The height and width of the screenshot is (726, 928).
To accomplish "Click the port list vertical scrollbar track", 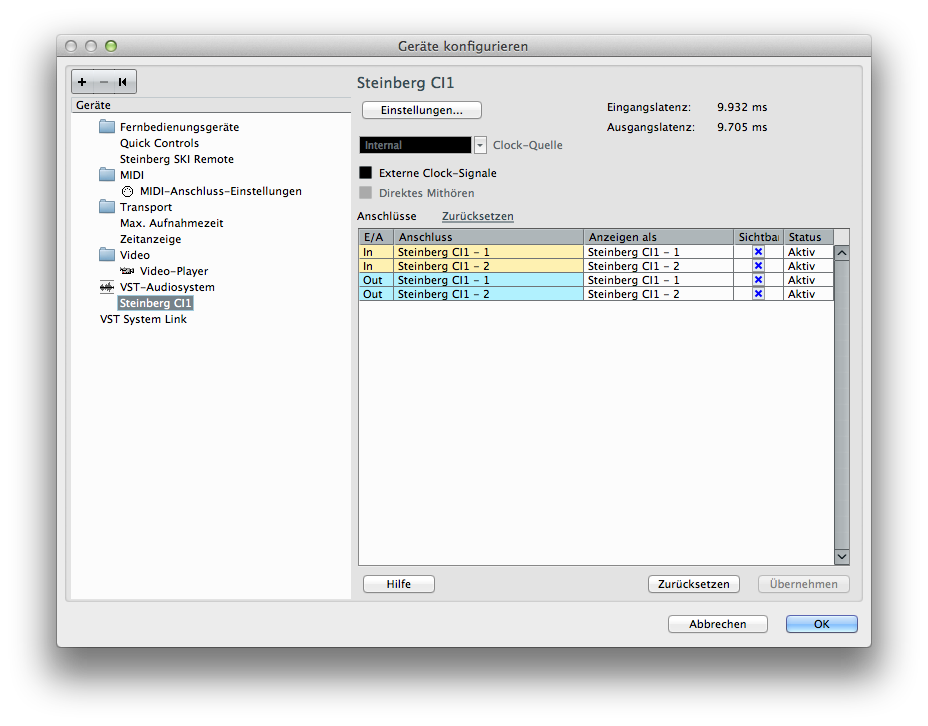I will tap(842, 405).
